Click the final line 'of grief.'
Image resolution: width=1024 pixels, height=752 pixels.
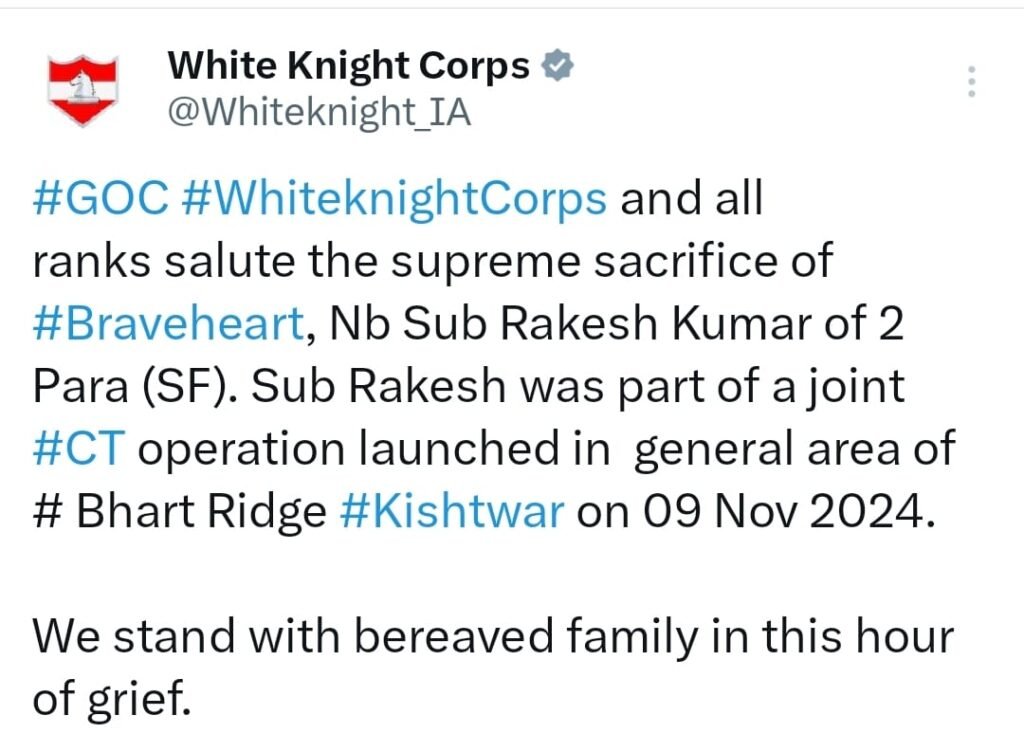coord(110,700)
